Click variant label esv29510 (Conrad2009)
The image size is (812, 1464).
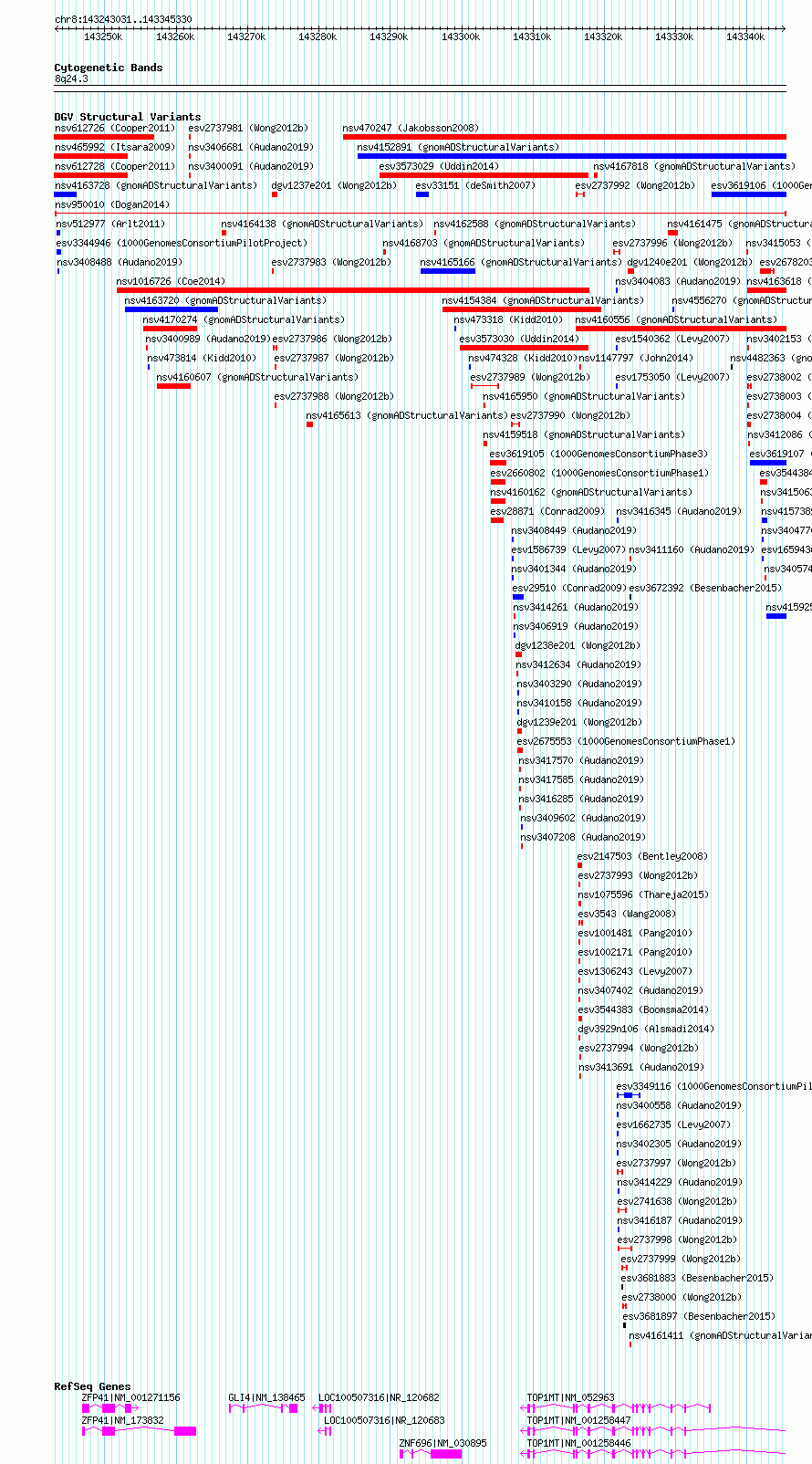pyautogui.click(x=569, y=588)
